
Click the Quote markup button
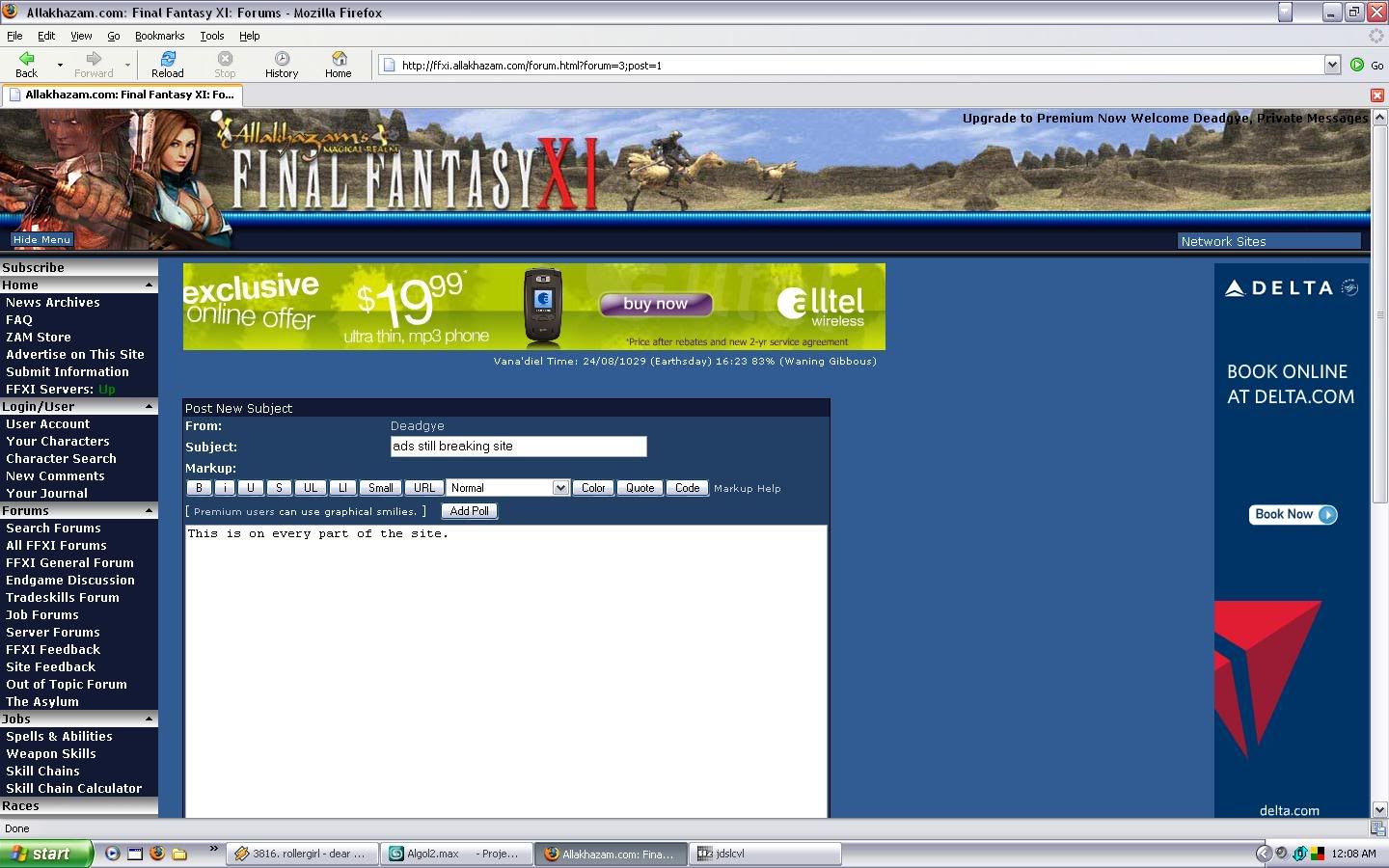click(640, 488)
